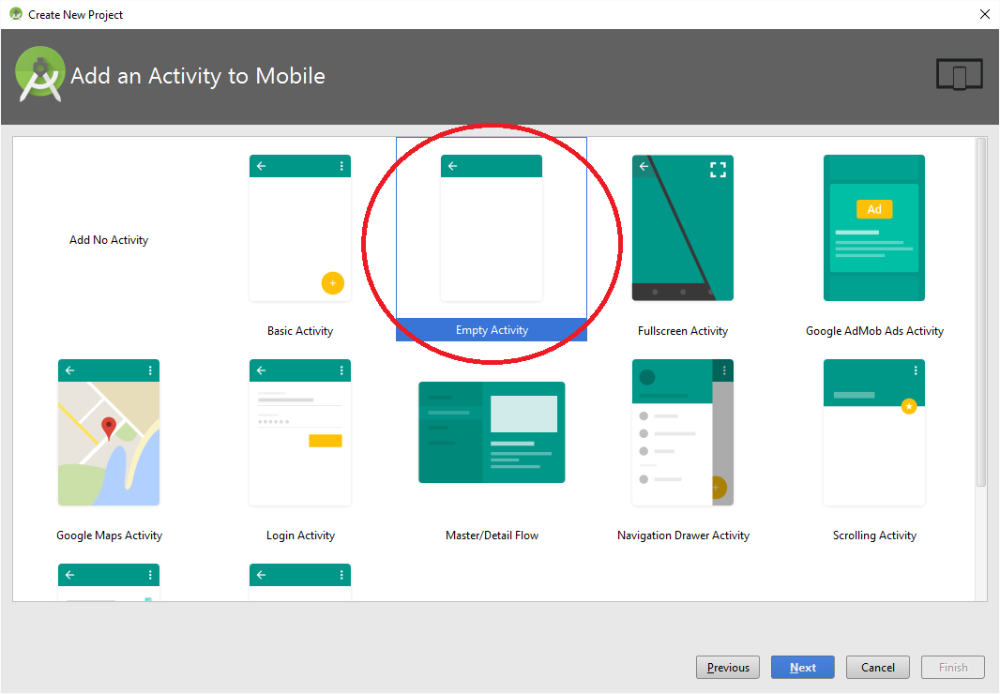Image resolution: width=1000 pixels, height=694 pixels.
Task: Click the phone and tablet form factor icon
Action: (x=959, y=75)
